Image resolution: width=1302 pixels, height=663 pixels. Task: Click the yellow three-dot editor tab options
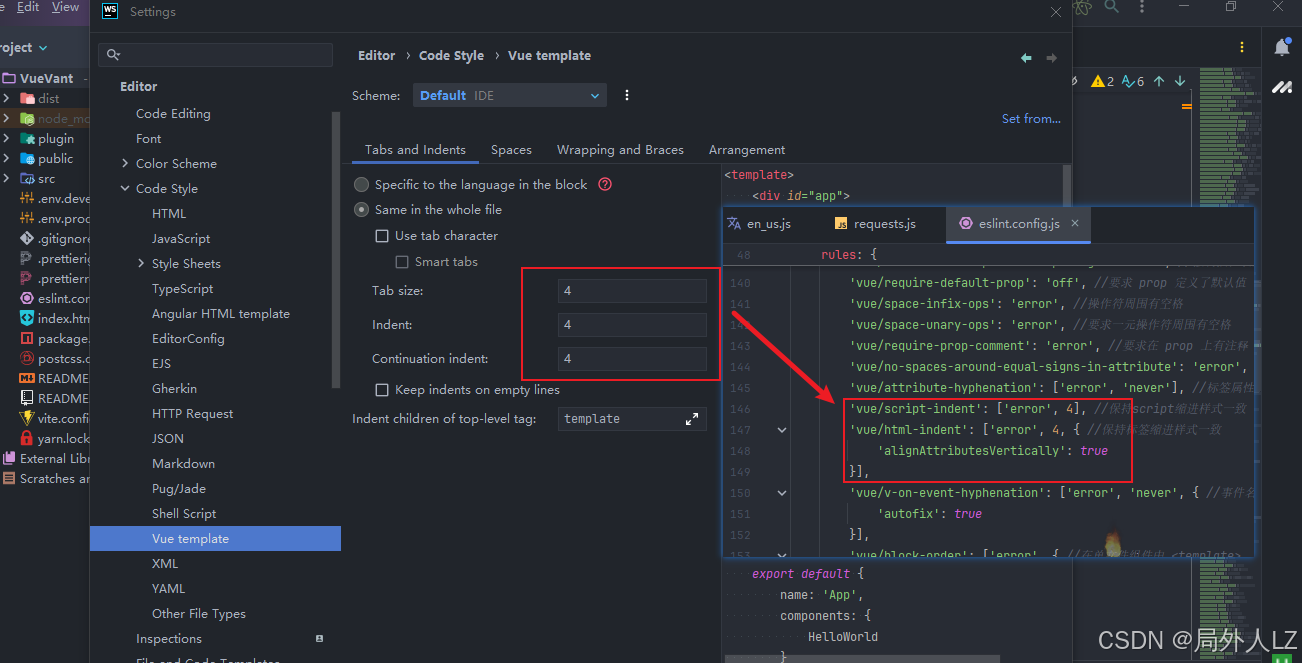1242,47
